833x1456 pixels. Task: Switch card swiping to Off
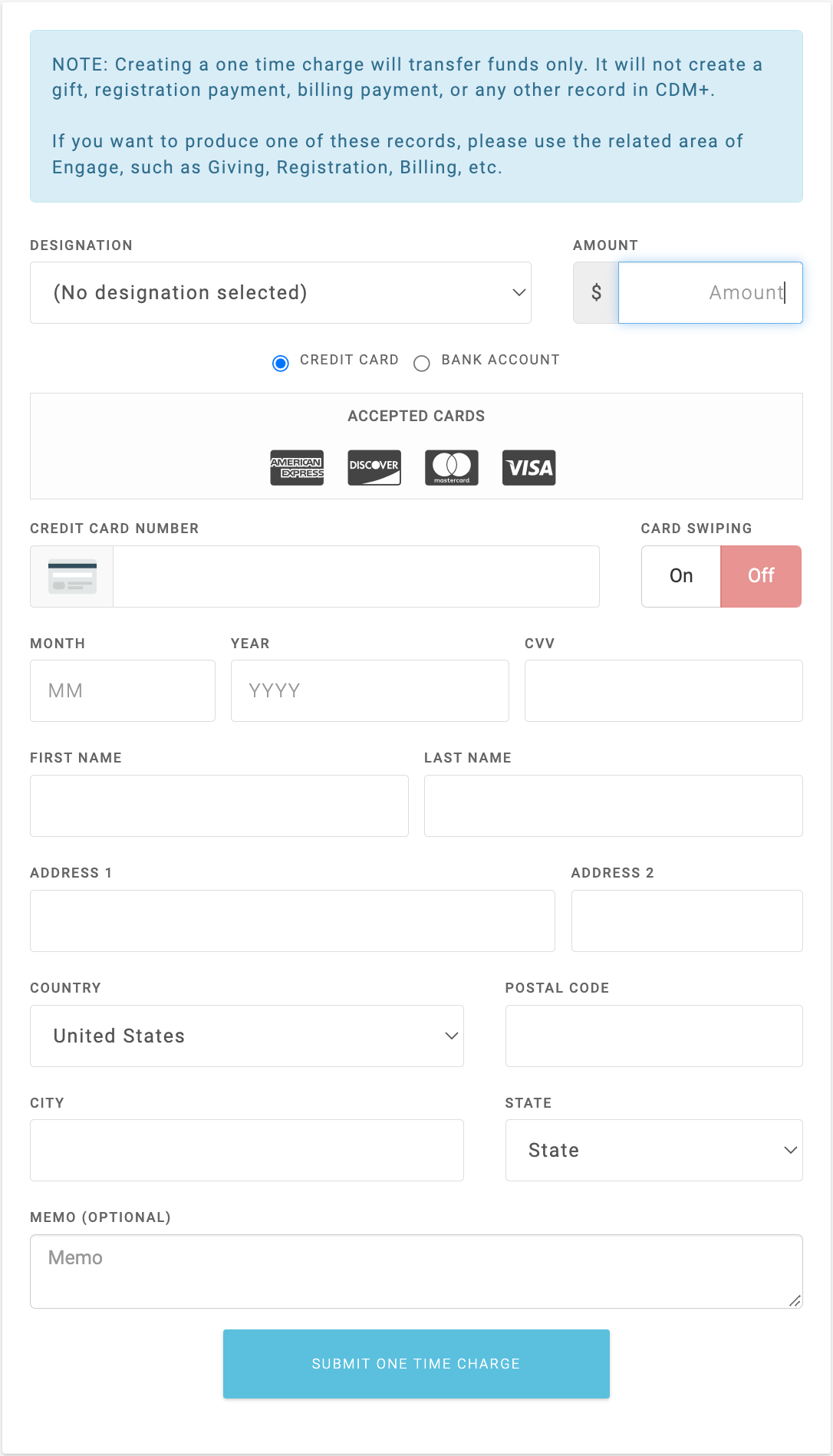coord(761,577)
